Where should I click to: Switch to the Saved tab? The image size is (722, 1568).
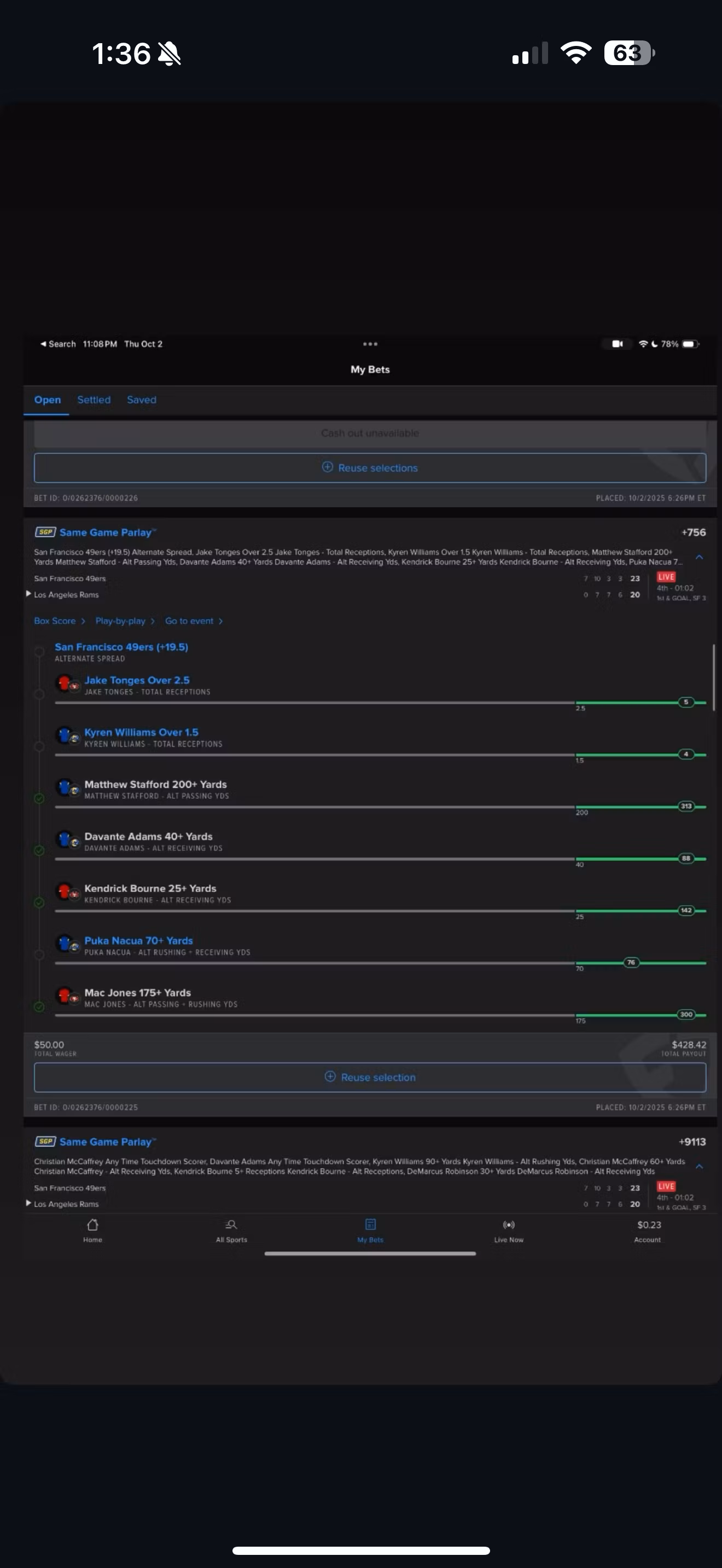tap(141, 400)
